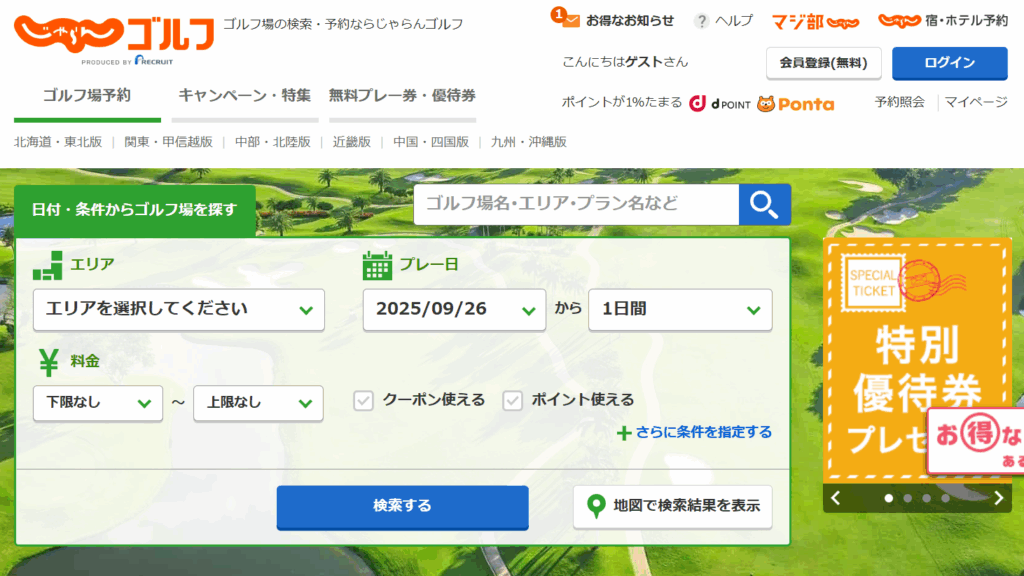
Task: Open the エリアを選択してください dropdown
Action: point(179,310)
